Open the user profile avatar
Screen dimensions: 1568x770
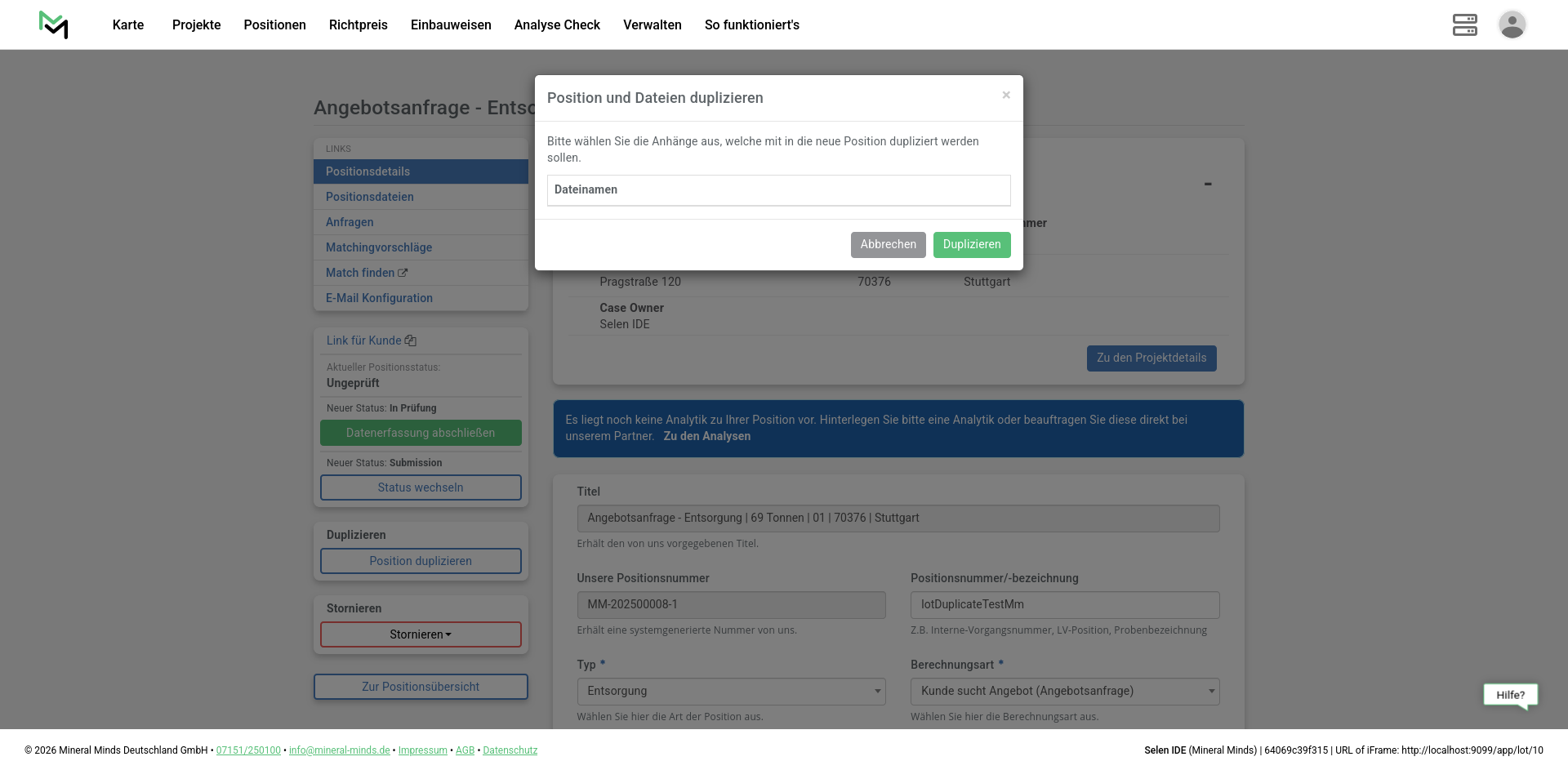tap(1512, 24)
